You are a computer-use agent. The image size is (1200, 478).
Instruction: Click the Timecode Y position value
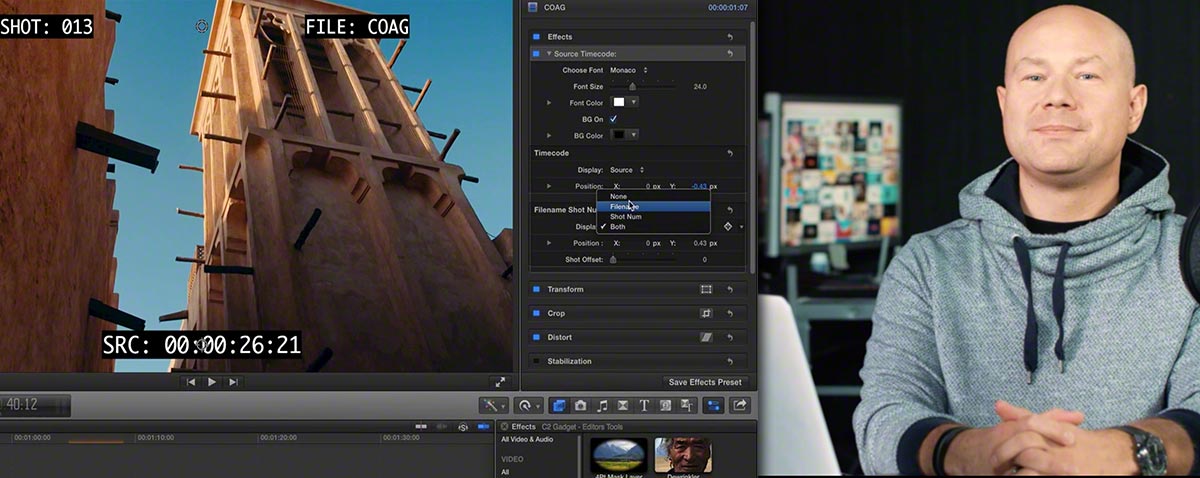[700, 186]
